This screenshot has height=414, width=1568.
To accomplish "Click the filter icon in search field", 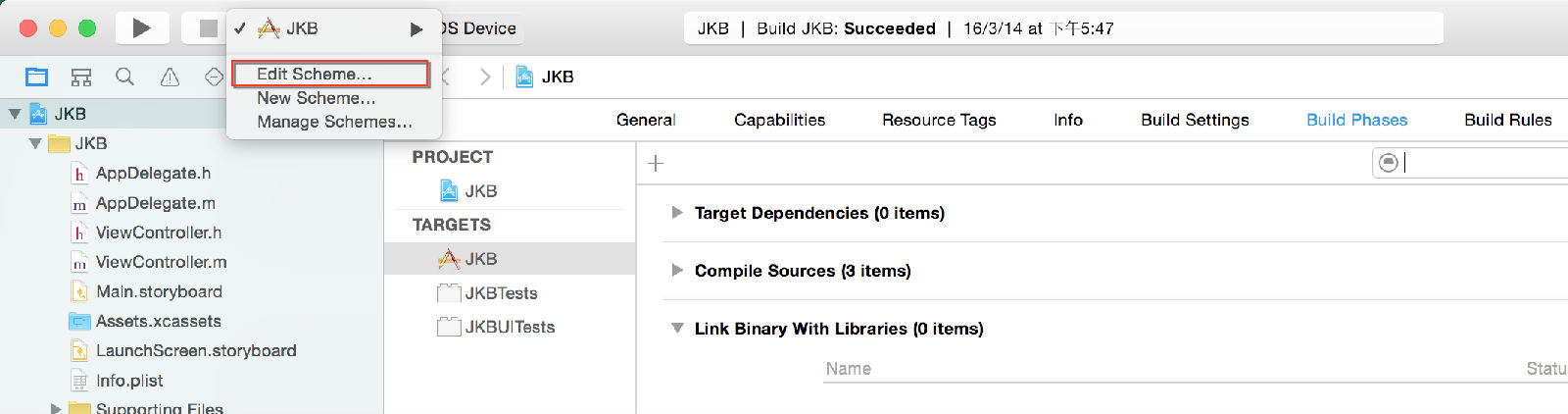I will [x=1388, y=163].
